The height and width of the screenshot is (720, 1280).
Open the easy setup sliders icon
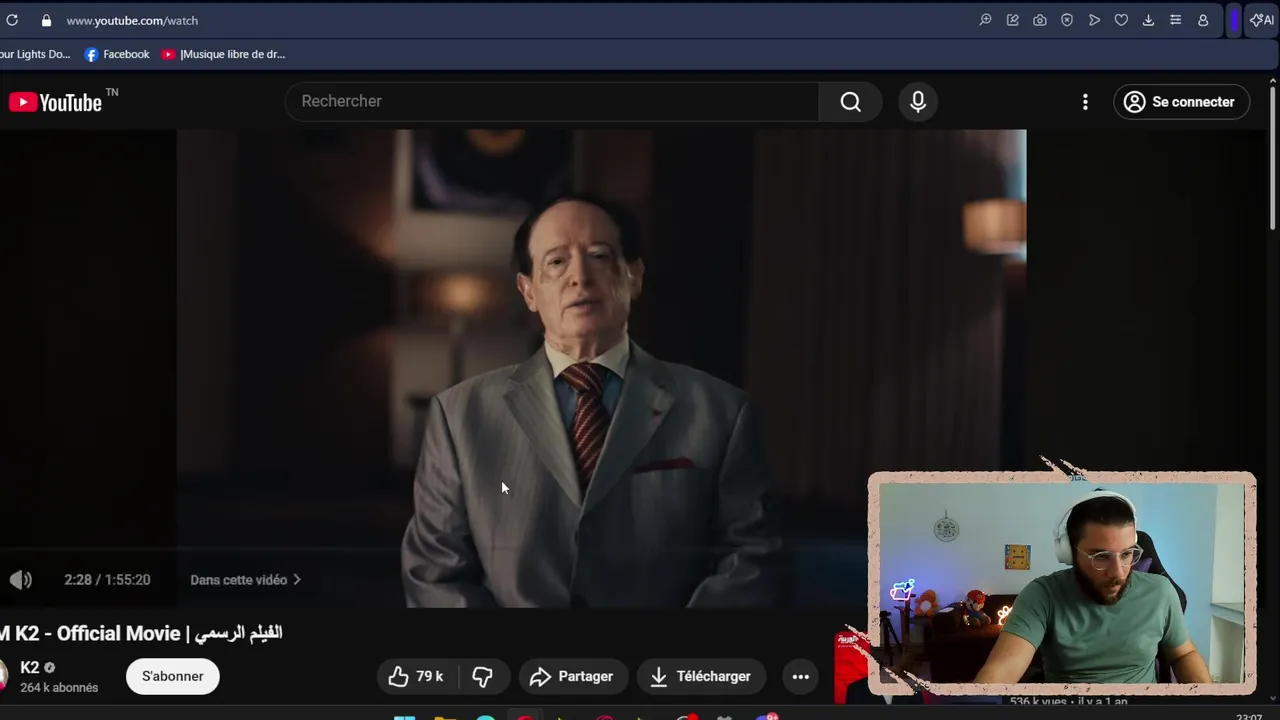click(x=1175, y=20)
